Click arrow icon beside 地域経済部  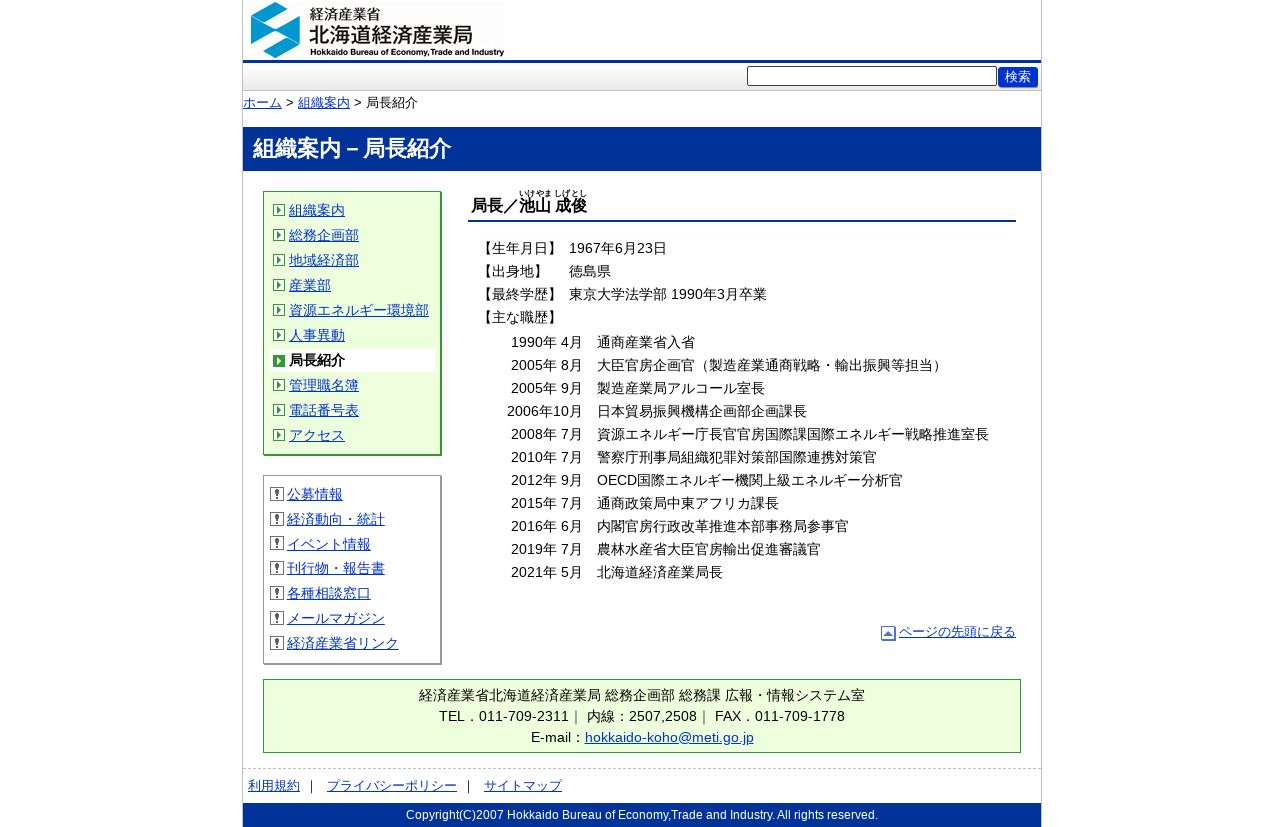click(279, 260)
